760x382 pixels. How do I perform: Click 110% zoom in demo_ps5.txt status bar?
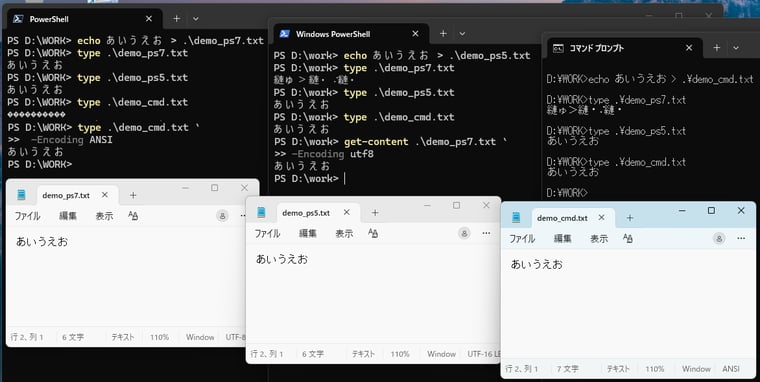400,354
